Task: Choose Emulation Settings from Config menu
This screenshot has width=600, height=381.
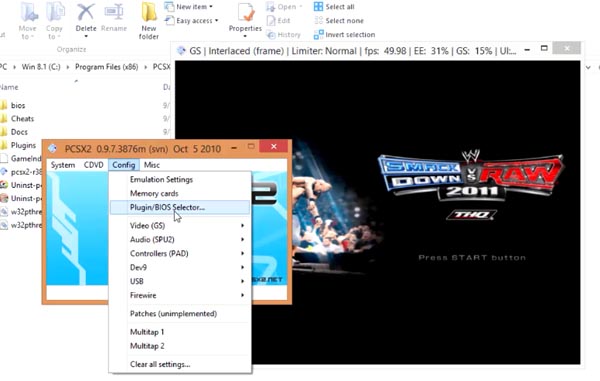Action: [181, 179]
